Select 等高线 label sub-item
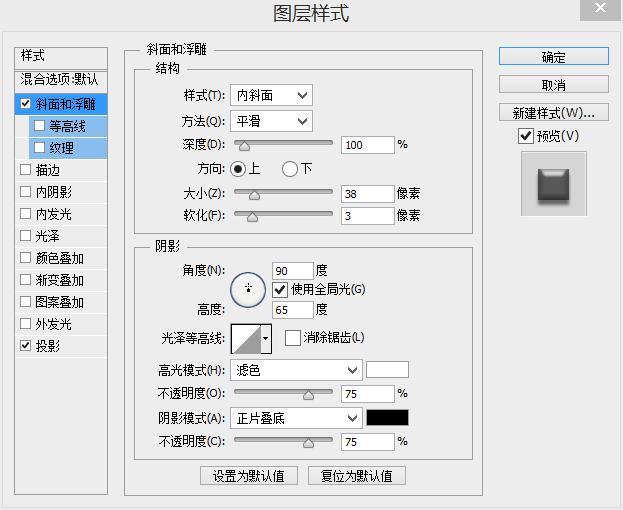The height and width of the screenshot is (510, 623). [67, 126]
